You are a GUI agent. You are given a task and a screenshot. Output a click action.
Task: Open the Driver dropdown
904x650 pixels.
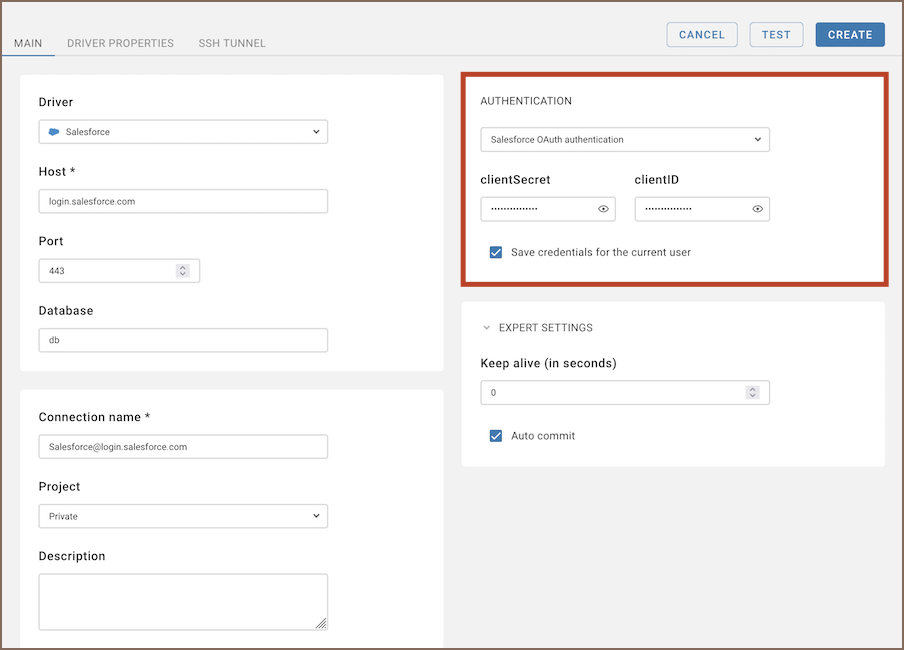click(183, 132)
